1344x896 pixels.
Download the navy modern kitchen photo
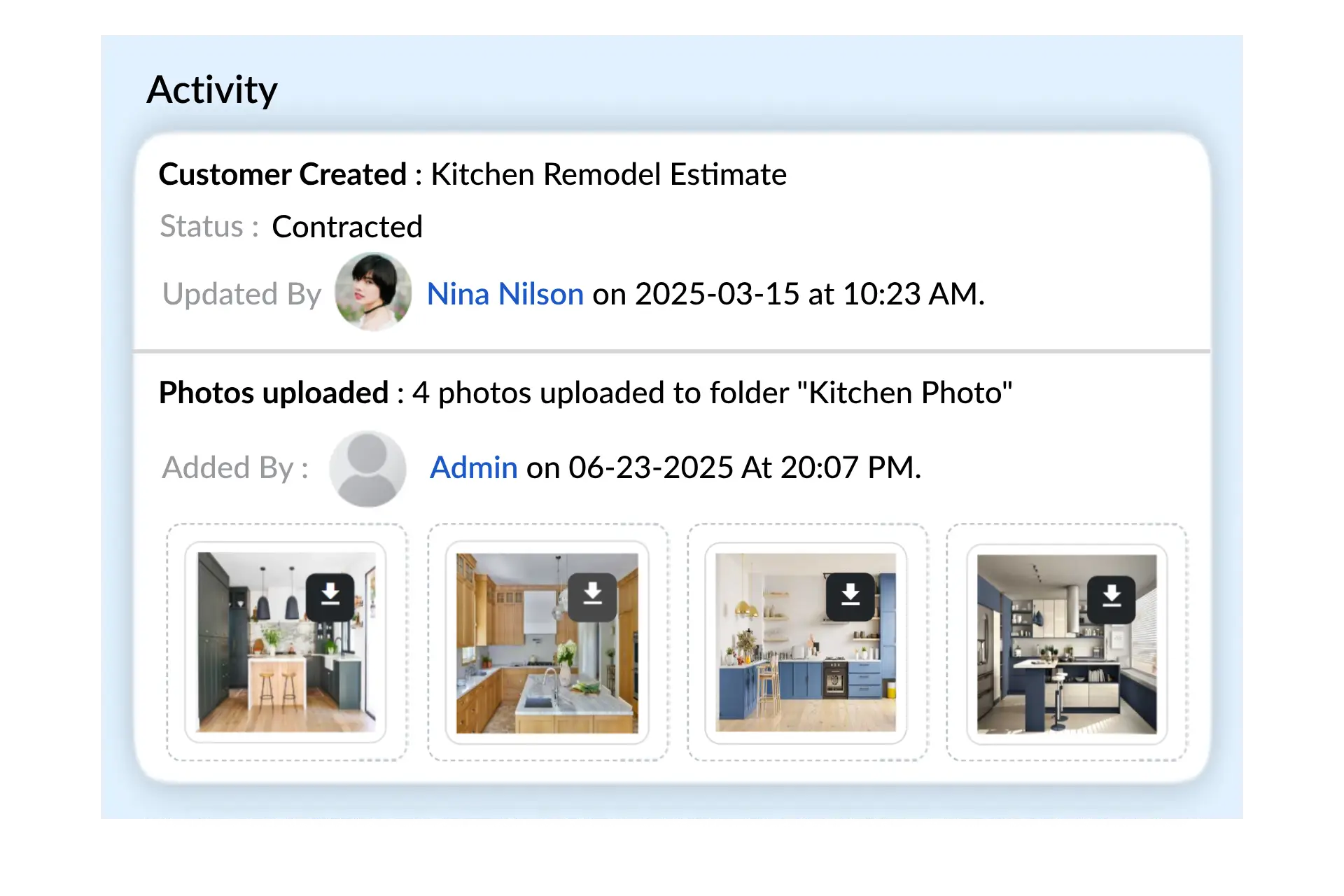click(x=1111, y=599)
